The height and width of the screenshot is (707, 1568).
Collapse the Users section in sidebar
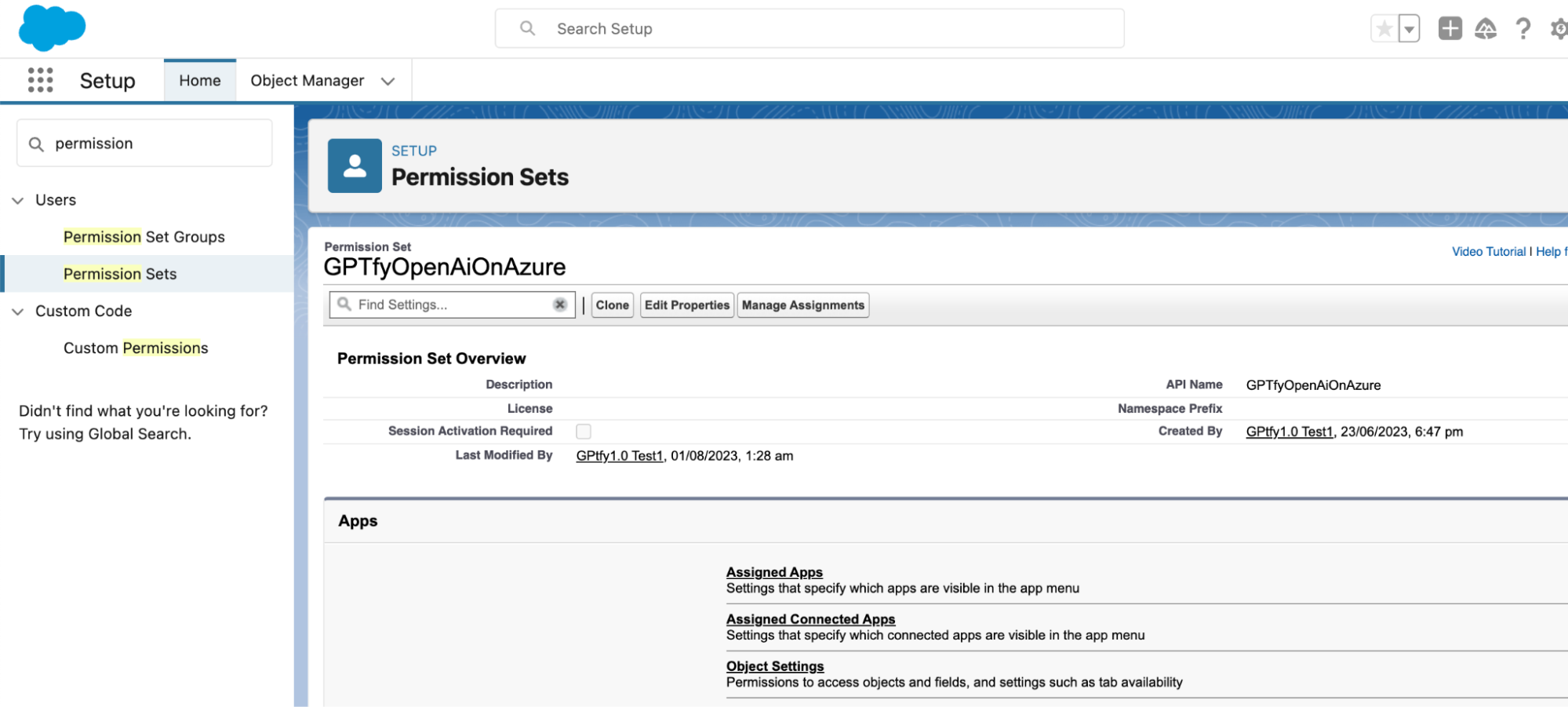pyautogui.click(x=18, y=200)
